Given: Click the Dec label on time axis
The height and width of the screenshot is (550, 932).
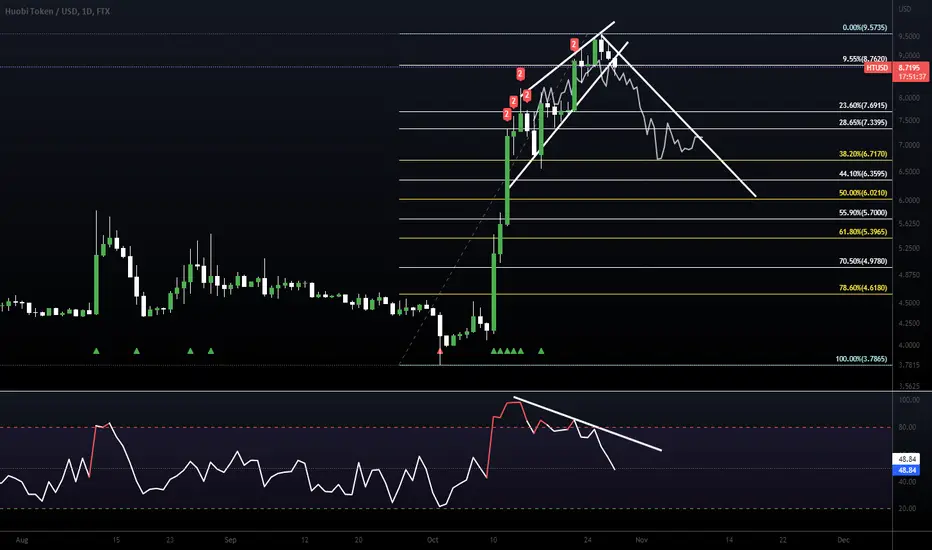Looking at the screenshot, I should (x=843, y=540).
